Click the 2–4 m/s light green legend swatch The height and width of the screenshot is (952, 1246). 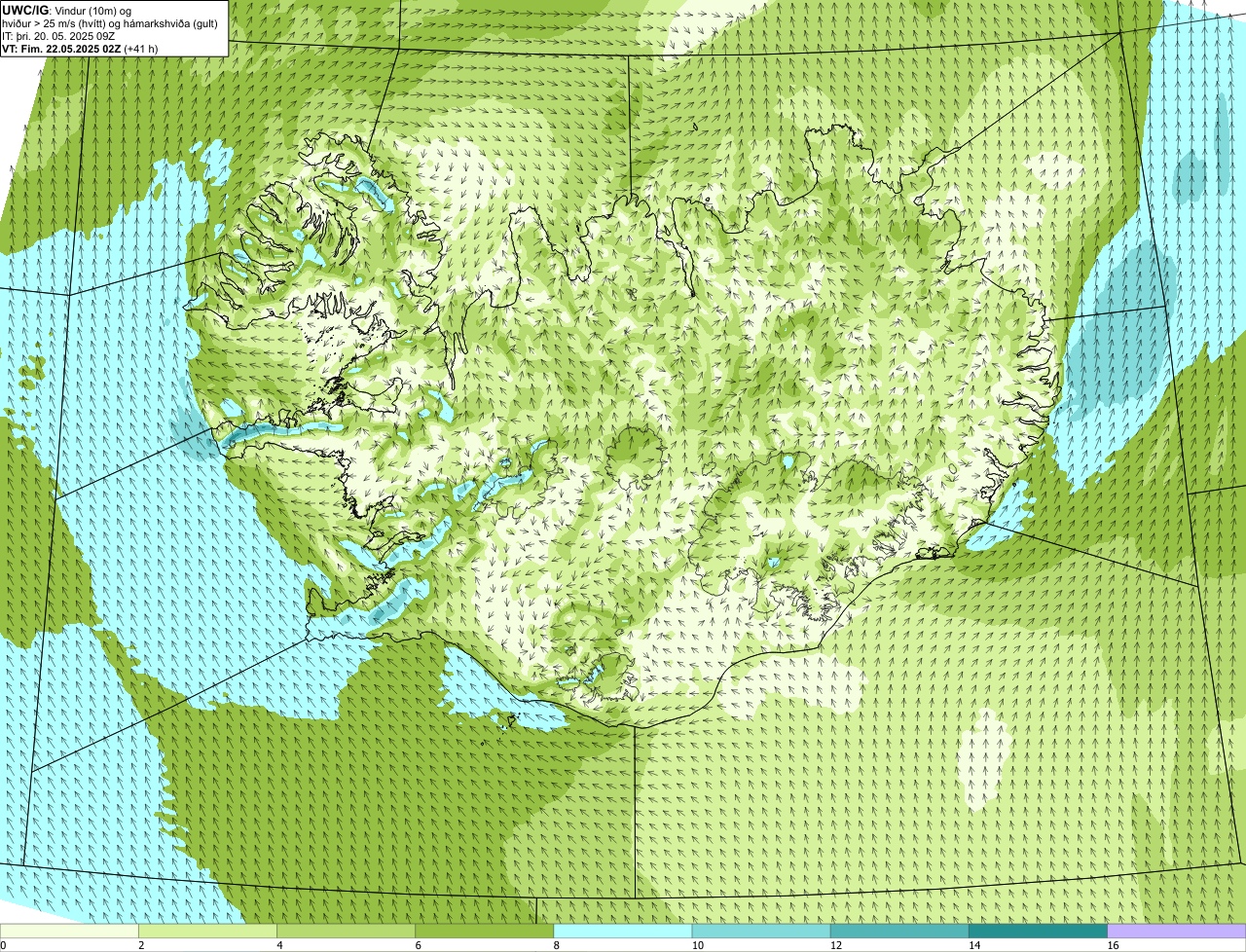tap(207, 931)
